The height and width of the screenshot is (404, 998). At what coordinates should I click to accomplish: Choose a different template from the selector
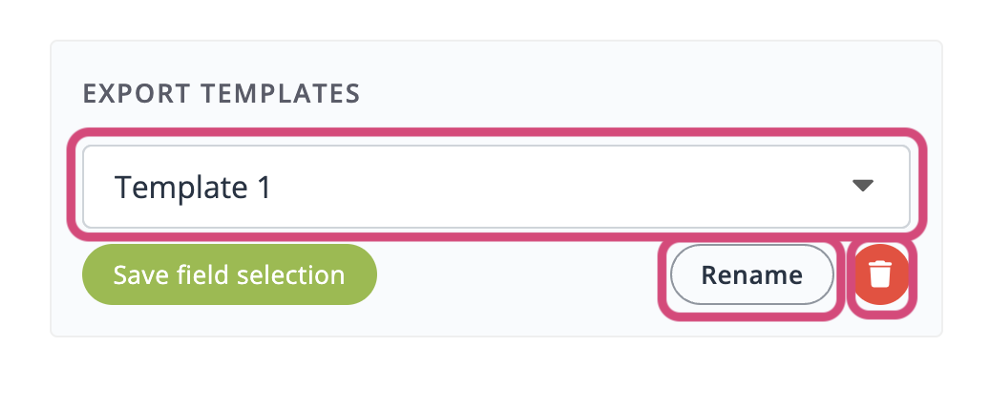pos(496,187)
